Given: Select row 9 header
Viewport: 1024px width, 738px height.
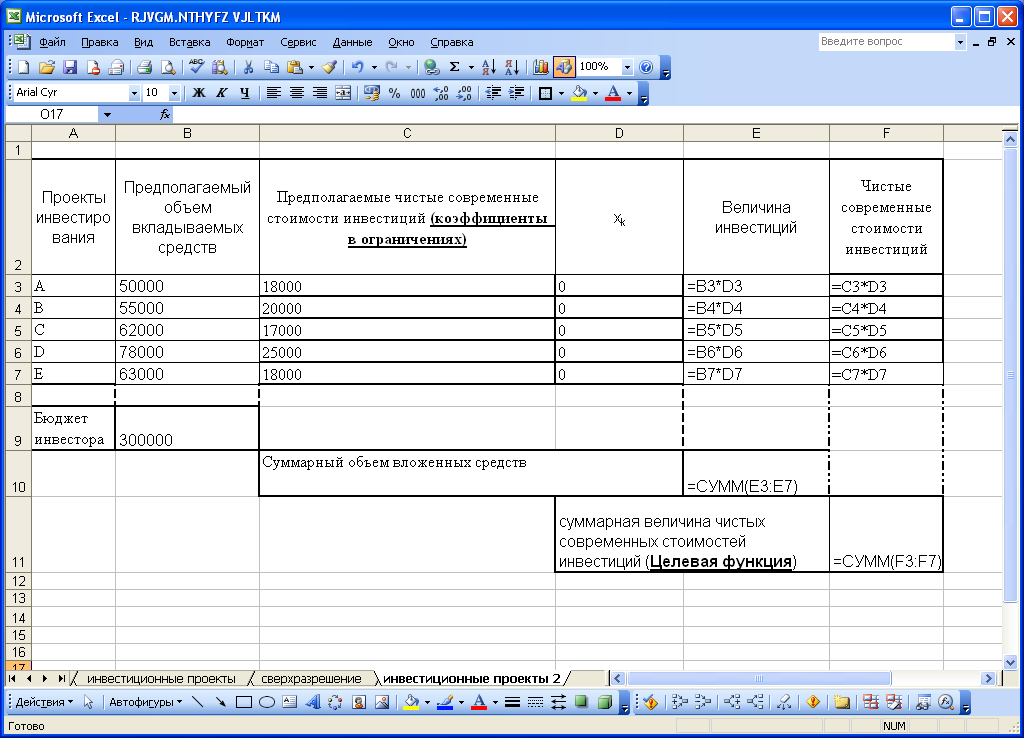Looking at the screenshot, I should coord(18,428).
